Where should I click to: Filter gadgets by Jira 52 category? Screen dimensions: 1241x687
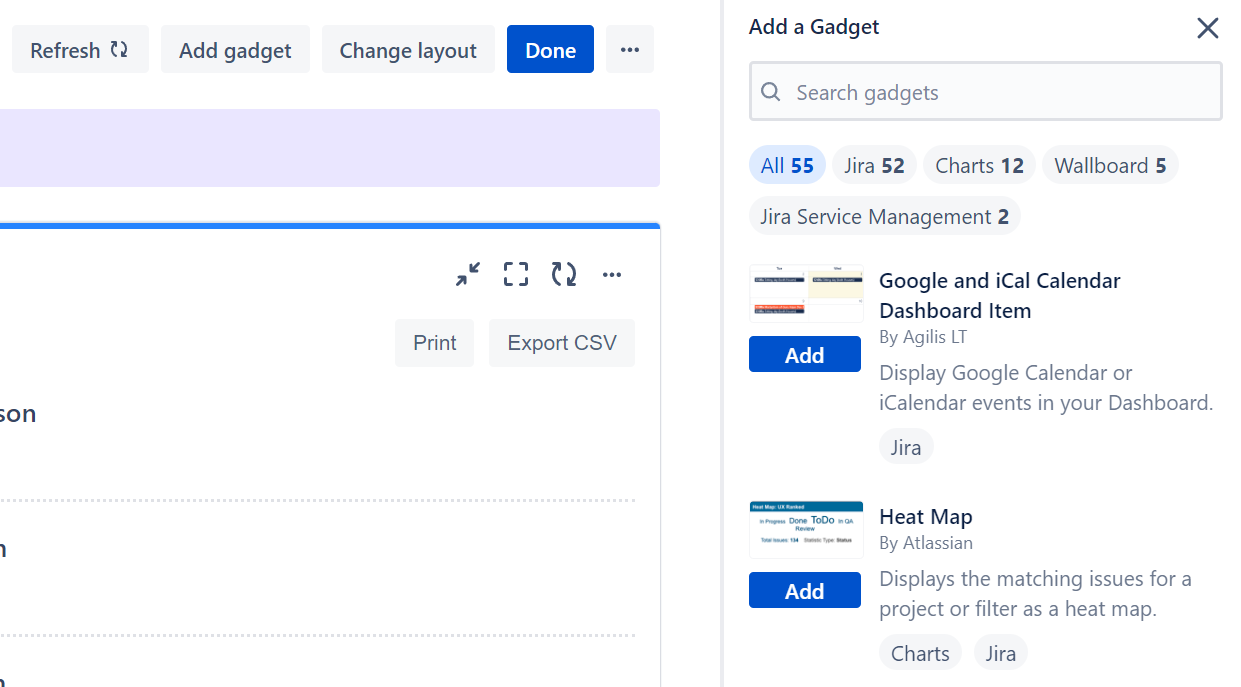point(873,166)
